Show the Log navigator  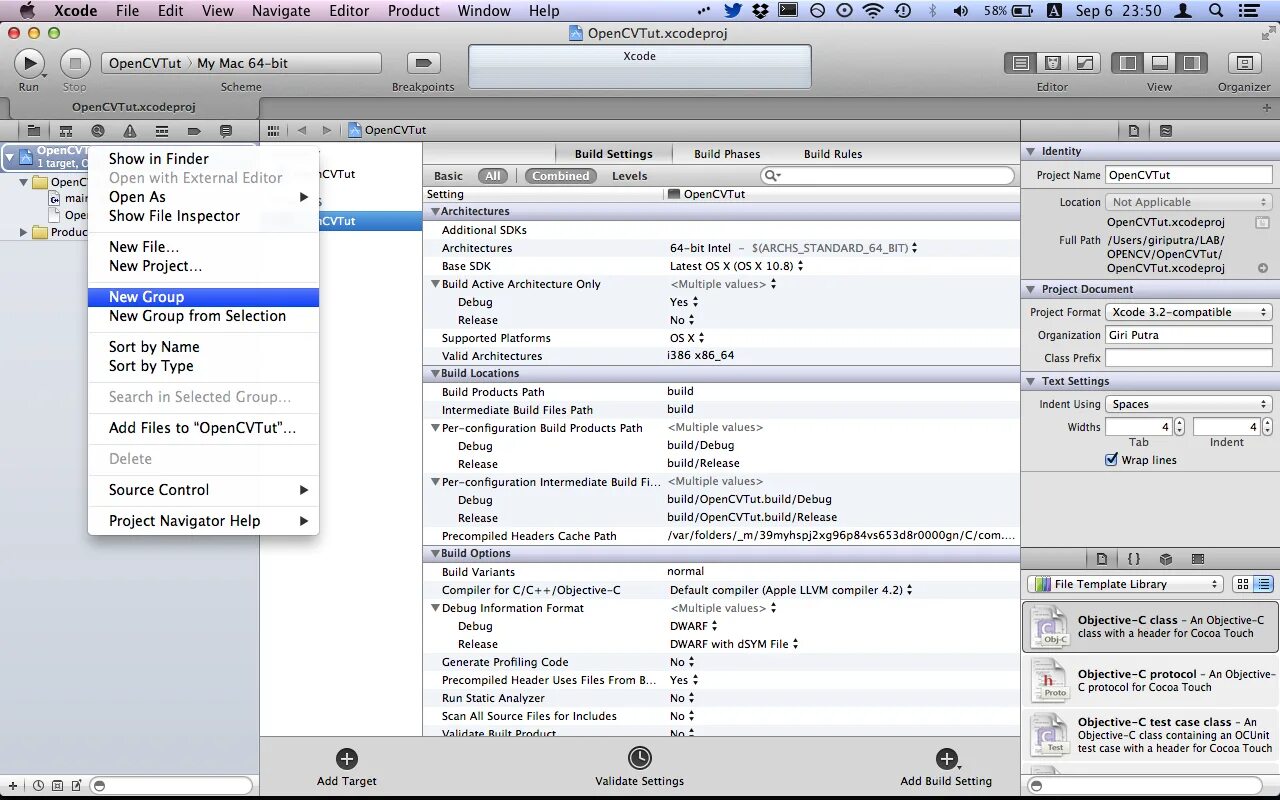click(x=226, y=130)
